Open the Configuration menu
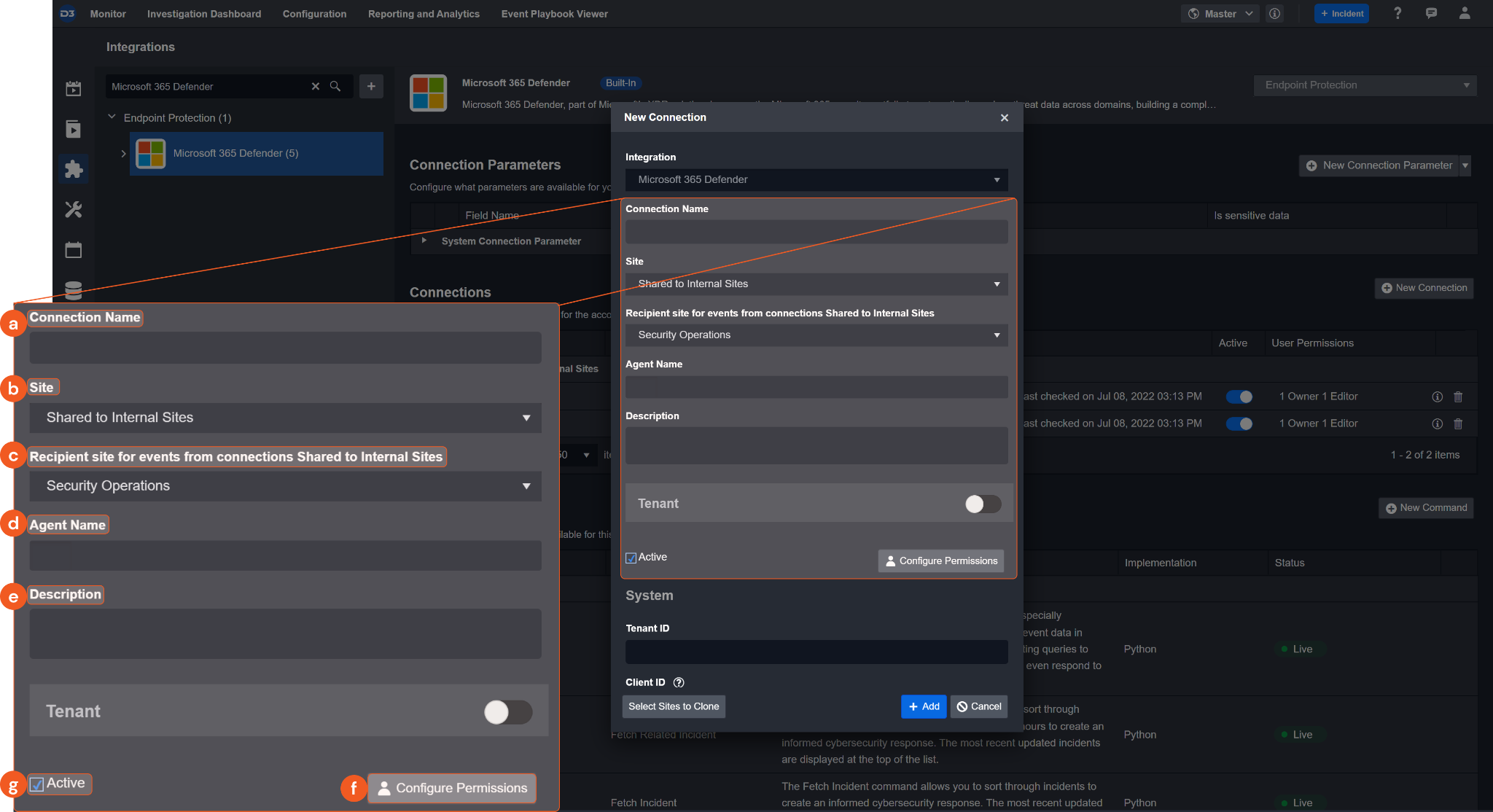1493x812 pixels. click(314, 13)
